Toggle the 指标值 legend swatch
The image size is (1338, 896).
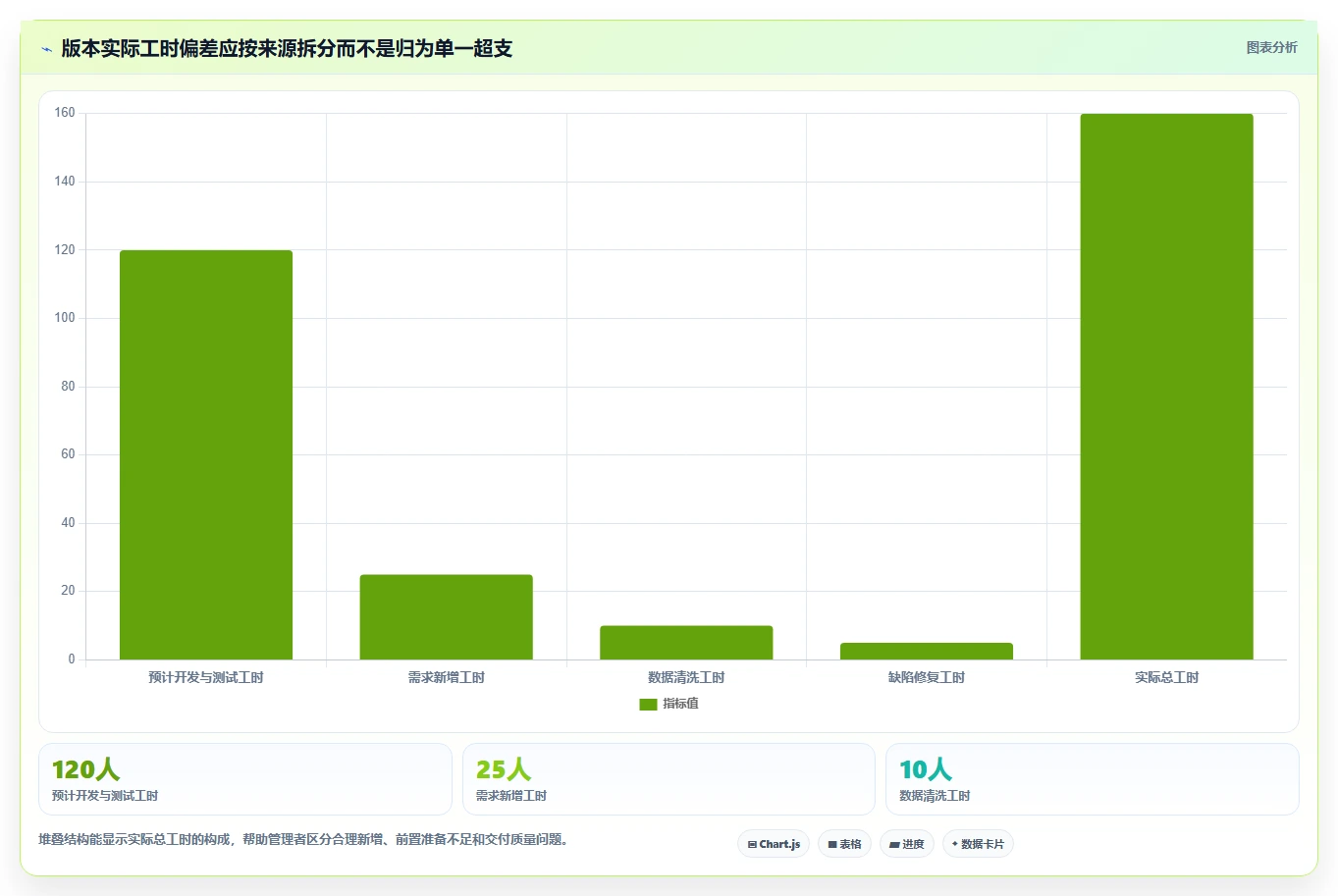click(648, 705)
